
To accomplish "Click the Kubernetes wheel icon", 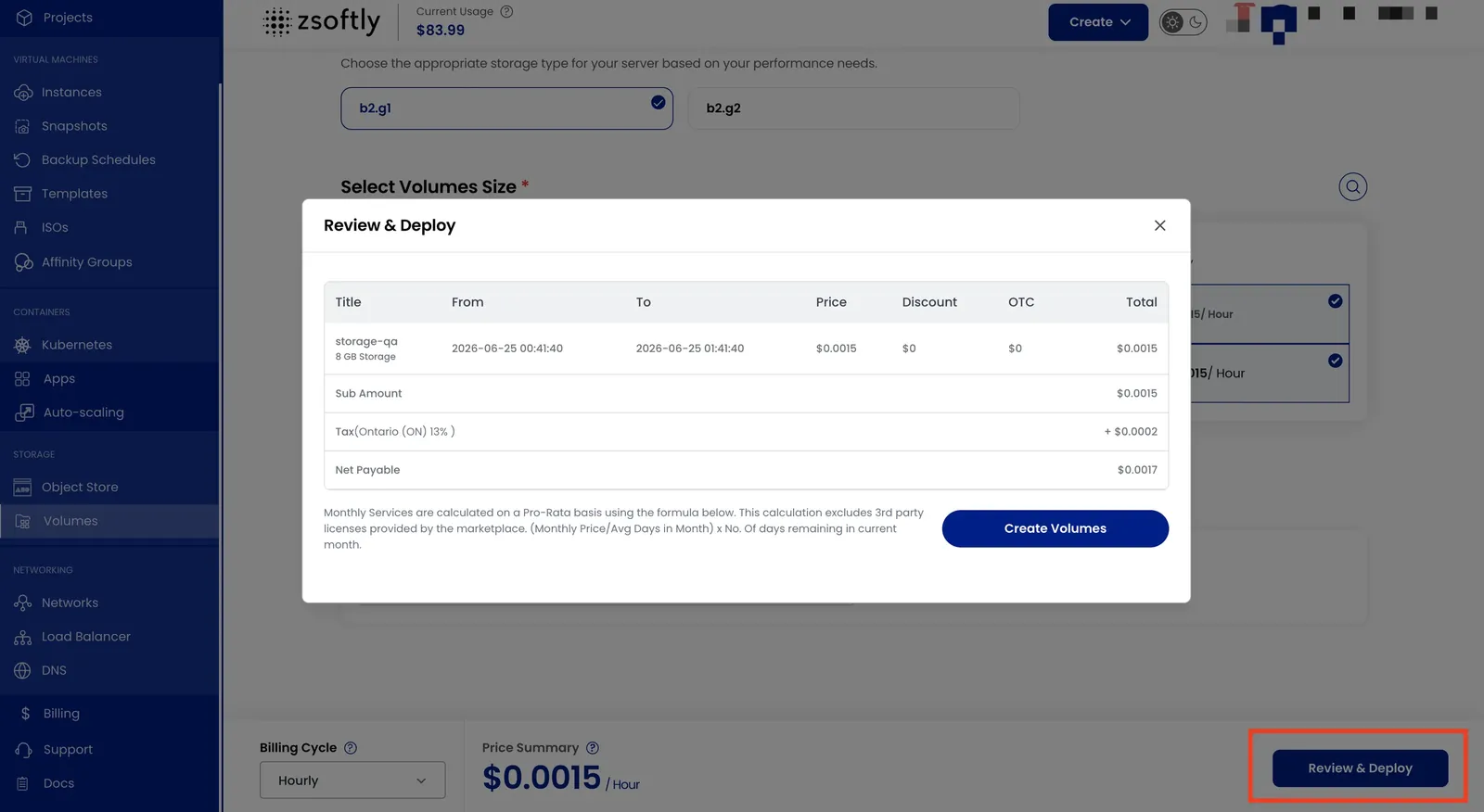I will coord(23,345).
